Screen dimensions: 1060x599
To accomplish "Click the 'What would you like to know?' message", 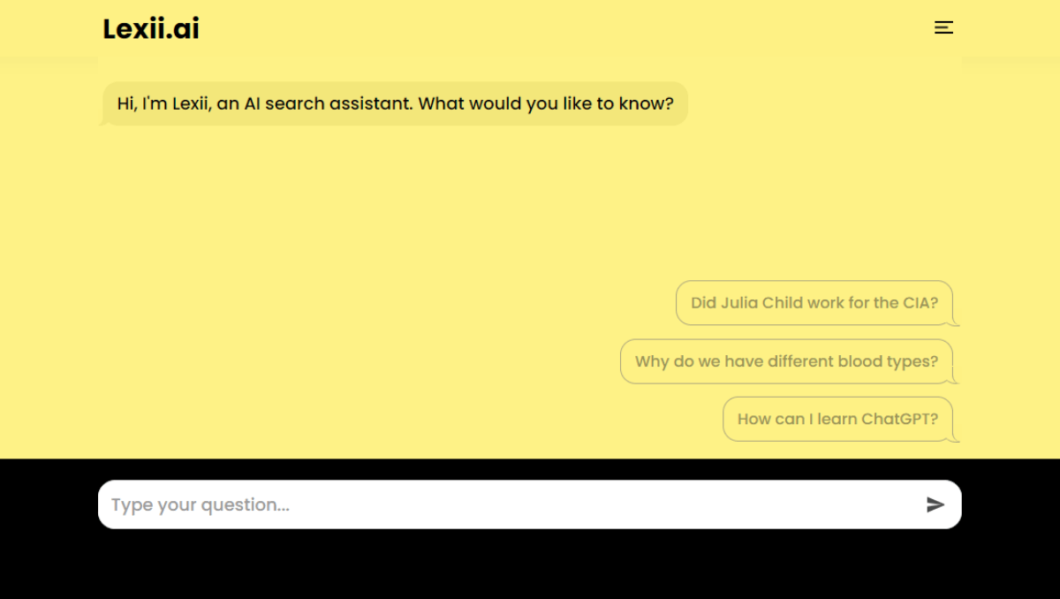I will pos(546,103).
